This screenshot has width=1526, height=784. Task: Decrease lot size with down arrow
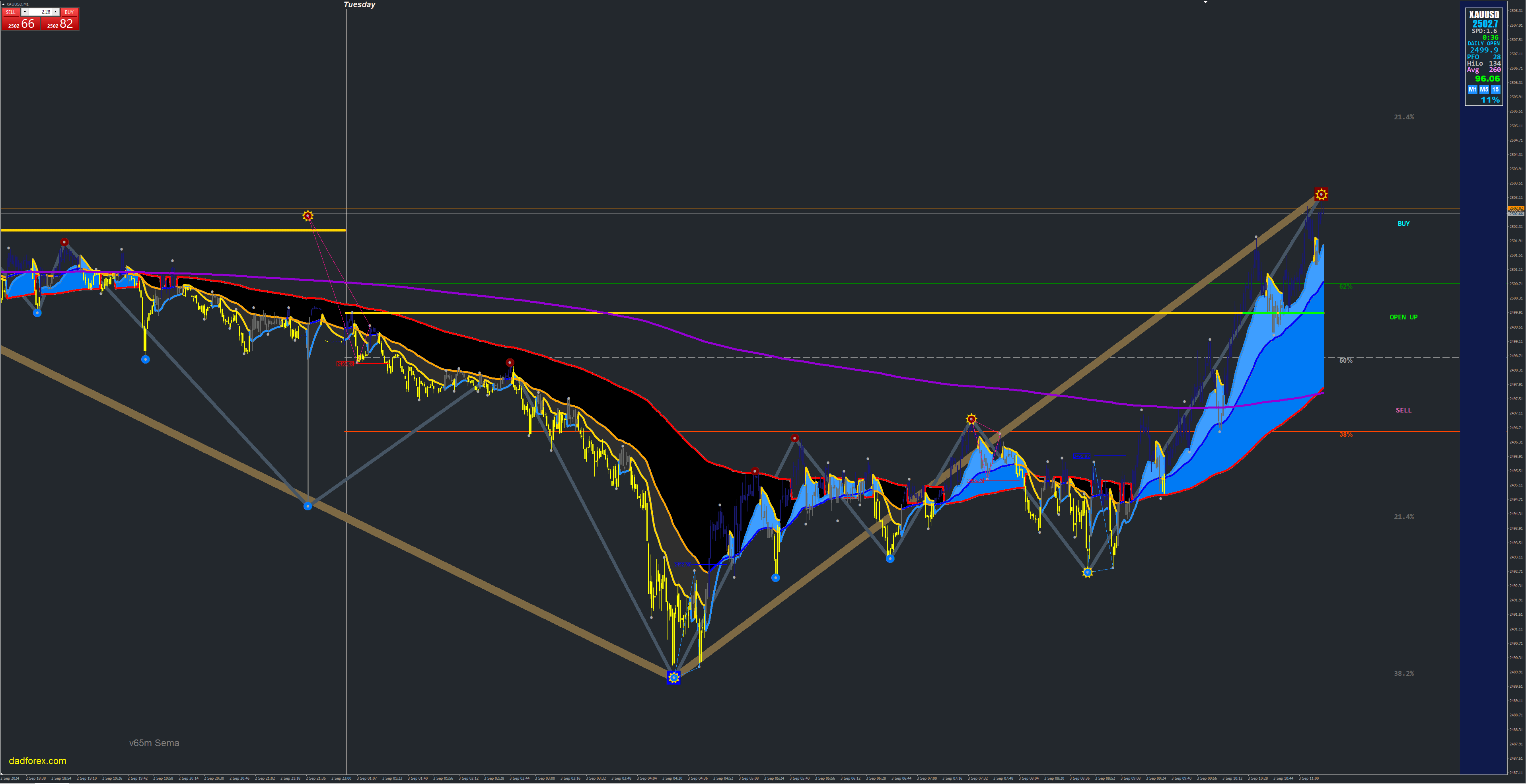[x=25, y=12]
